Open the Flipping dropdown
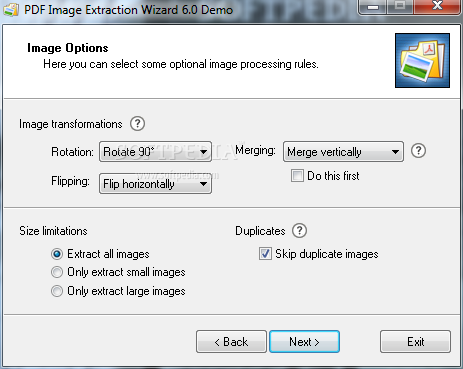The height and width of the screenshot is (369, 463). pyautogui.click(x=155, y=184)
